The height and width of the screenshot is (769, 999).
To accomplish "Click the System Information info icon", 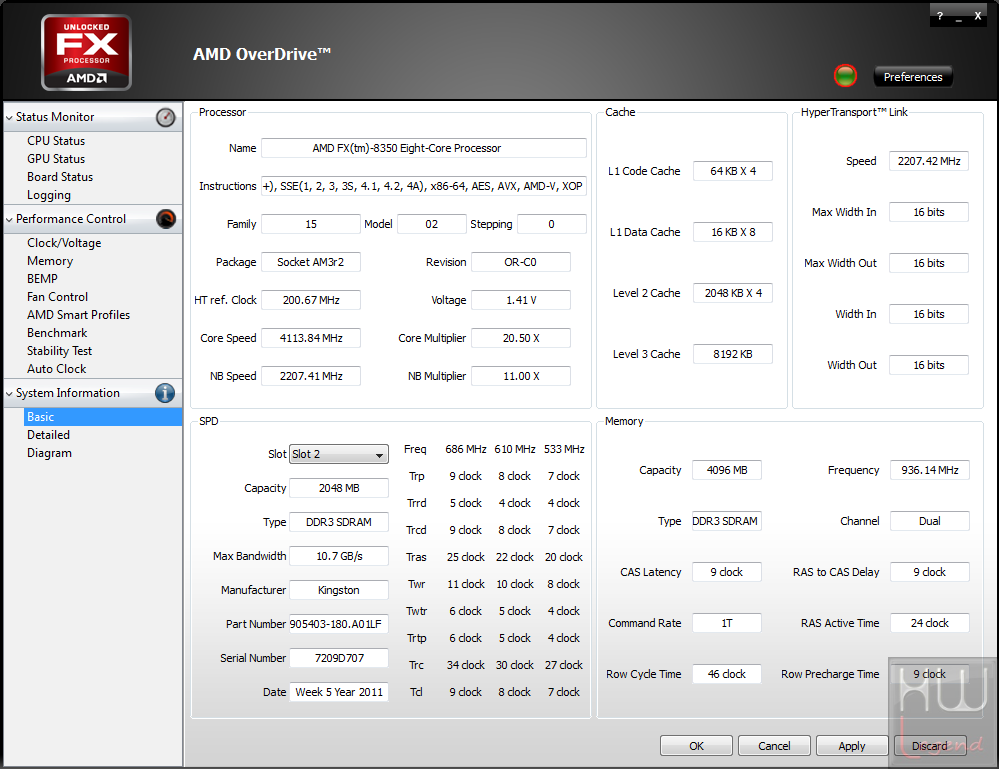I will (165, 393).
